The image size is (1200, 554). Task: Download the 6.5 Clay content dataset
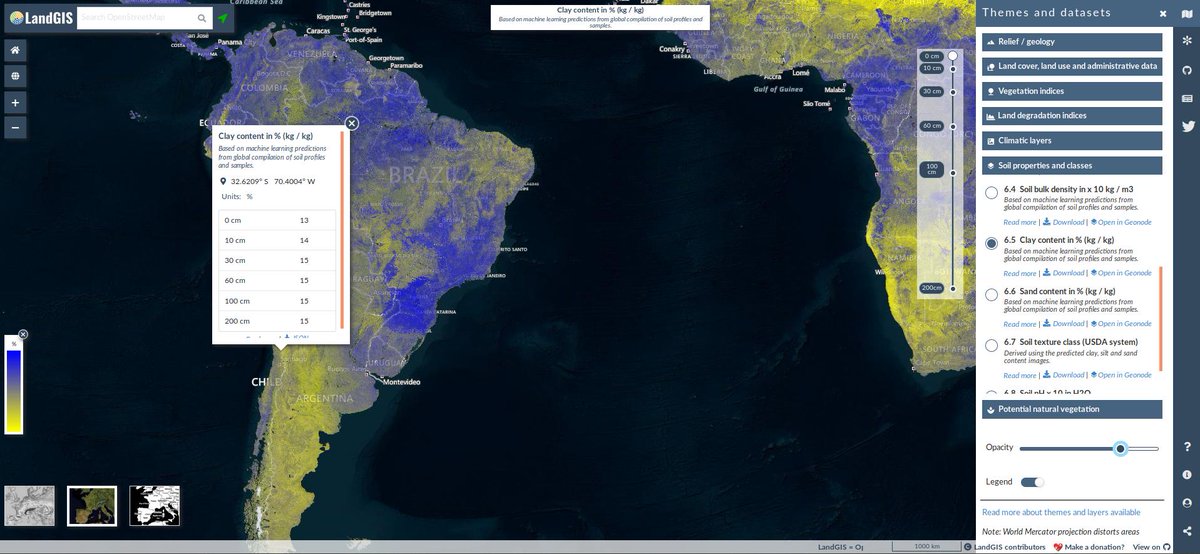pyautogui.click(x=1064, y=273)
